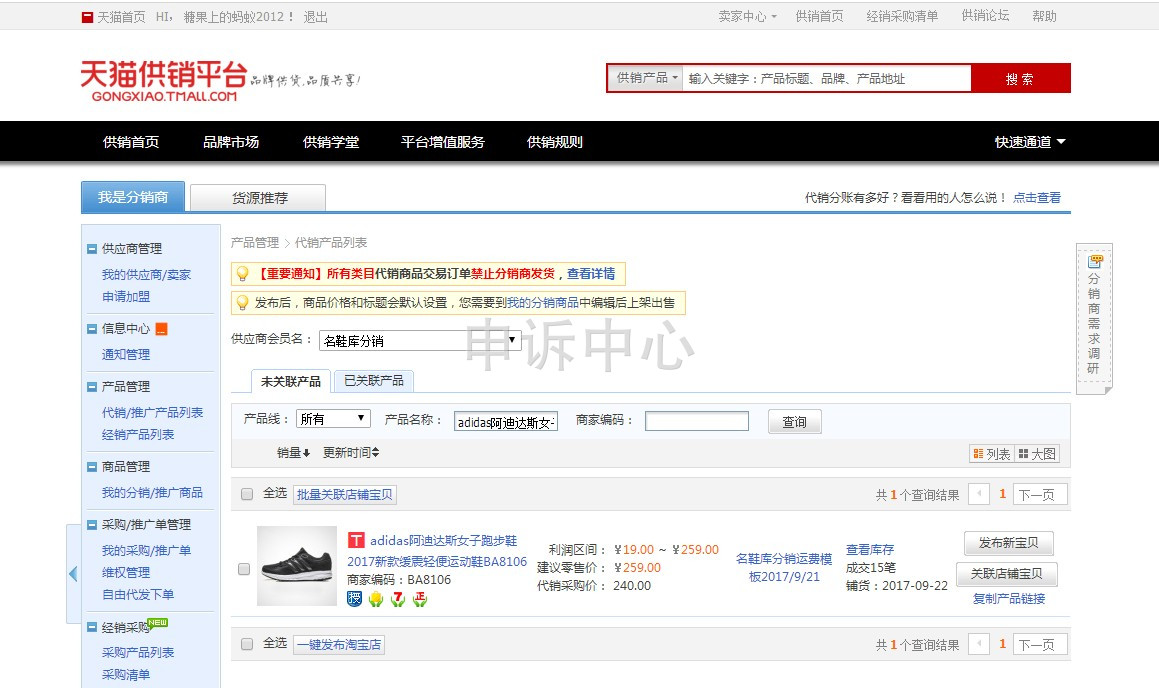The image size is (1159, 688).
Task: Click the lightbulb icon beside 发布后 notice
Action: (242, 303)
